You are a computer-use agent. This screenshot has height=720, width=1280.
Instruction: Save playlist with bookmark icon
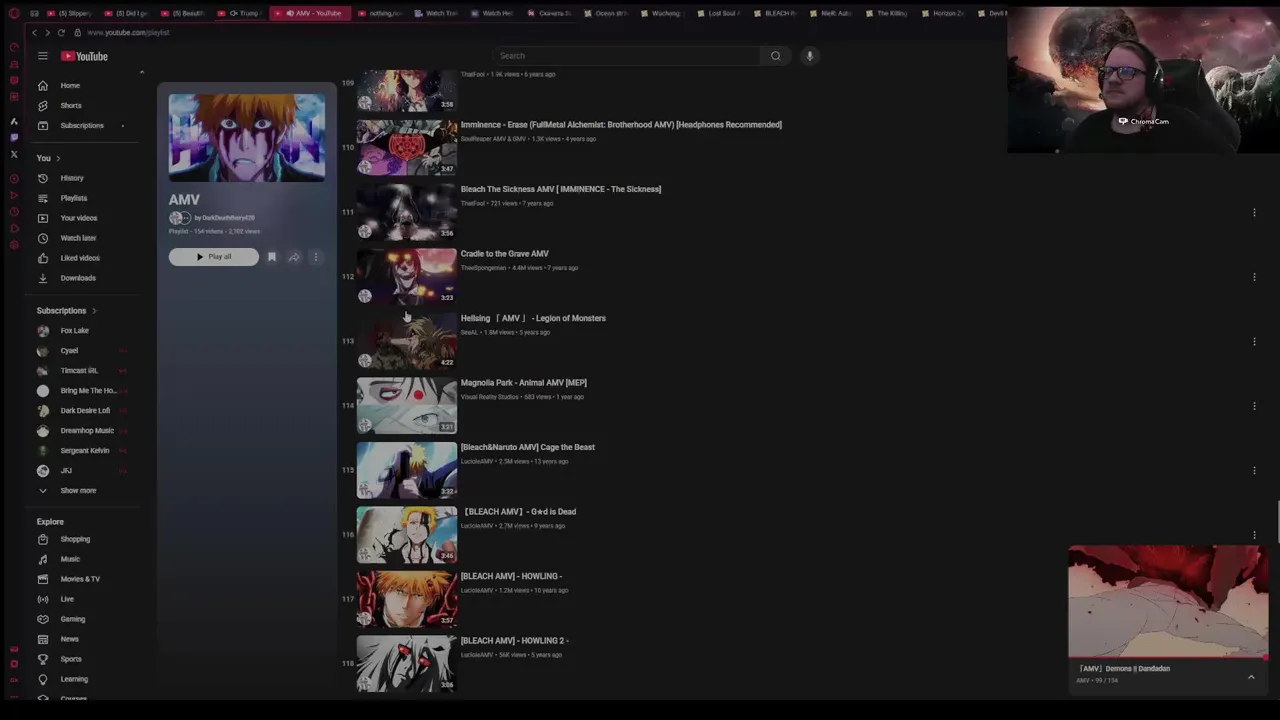[x=272, y=257]
